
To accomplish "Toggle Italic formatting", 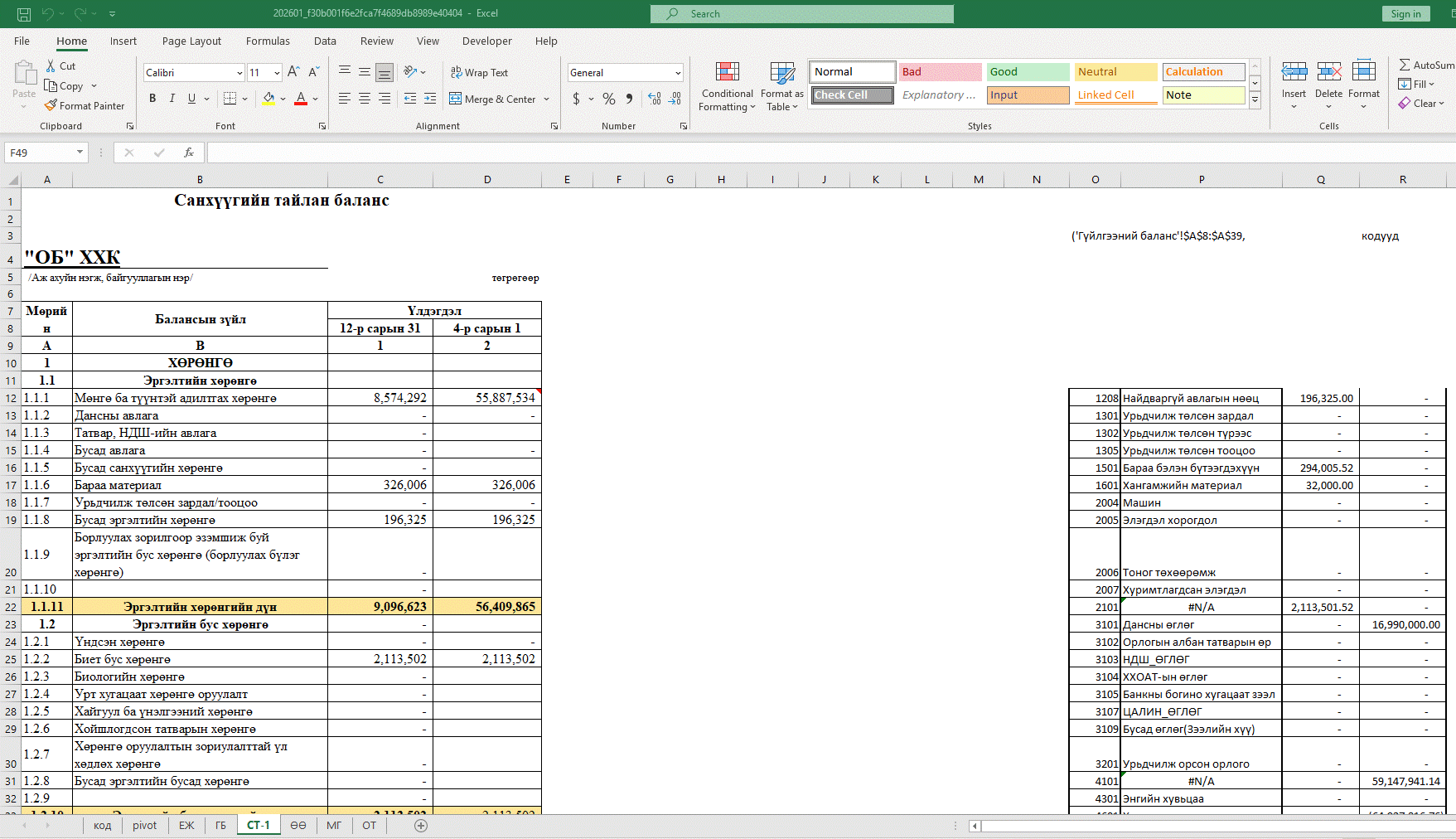I will tap(172, 99).
